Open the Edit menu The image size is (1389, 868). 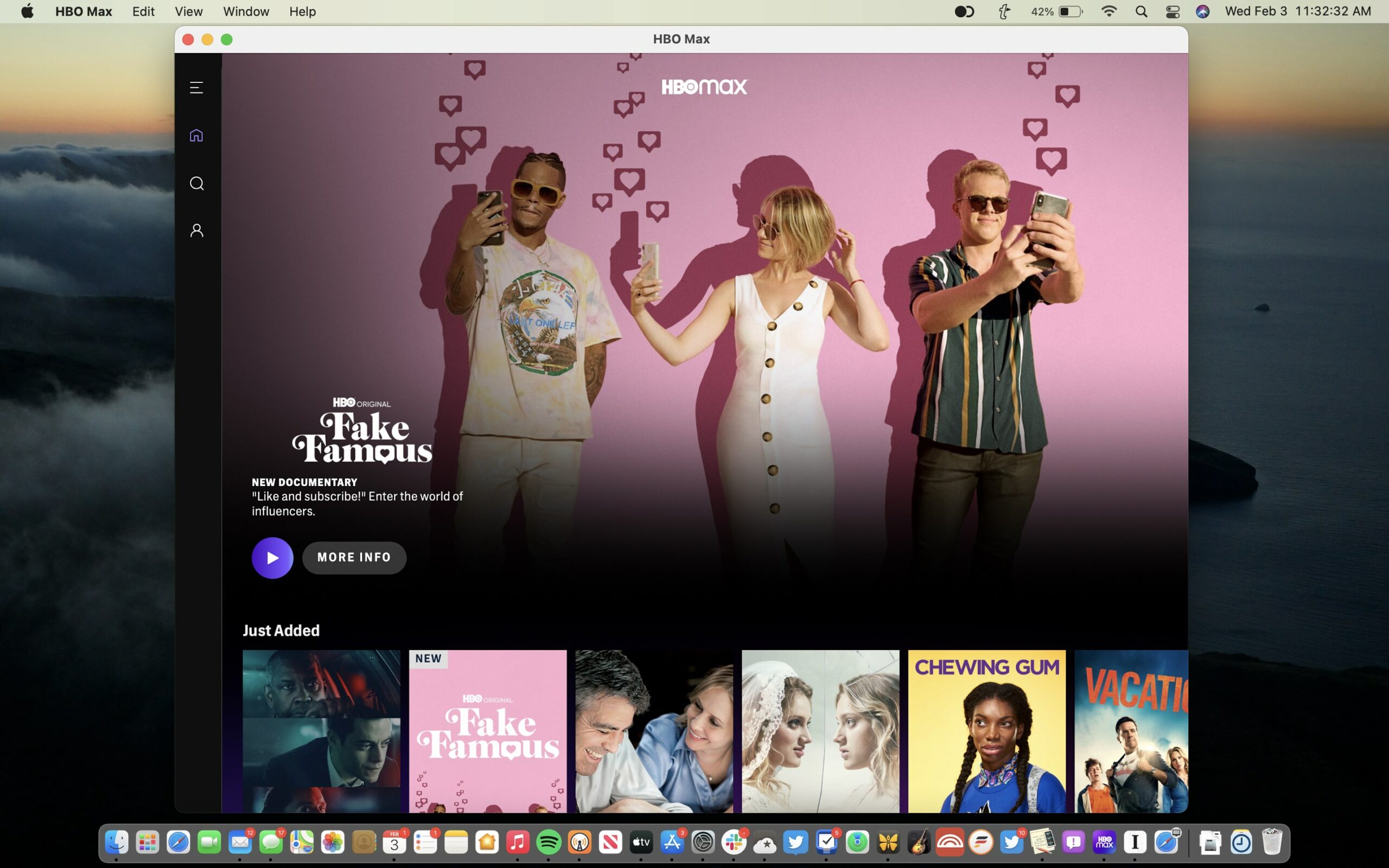(x=143, y=11)
